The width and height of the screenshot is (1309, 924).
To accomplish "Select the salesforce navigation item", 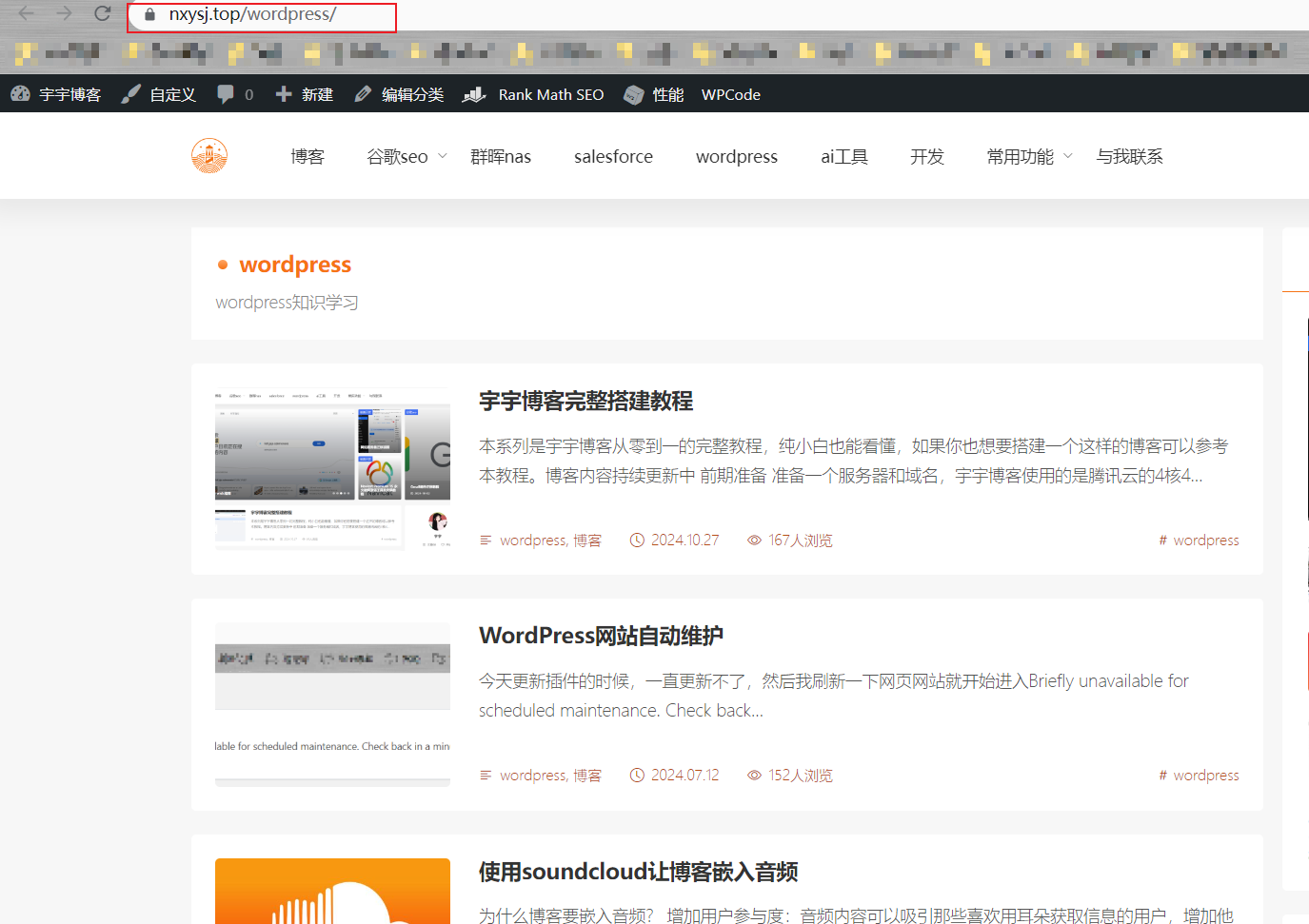I will tap(613, 156).
